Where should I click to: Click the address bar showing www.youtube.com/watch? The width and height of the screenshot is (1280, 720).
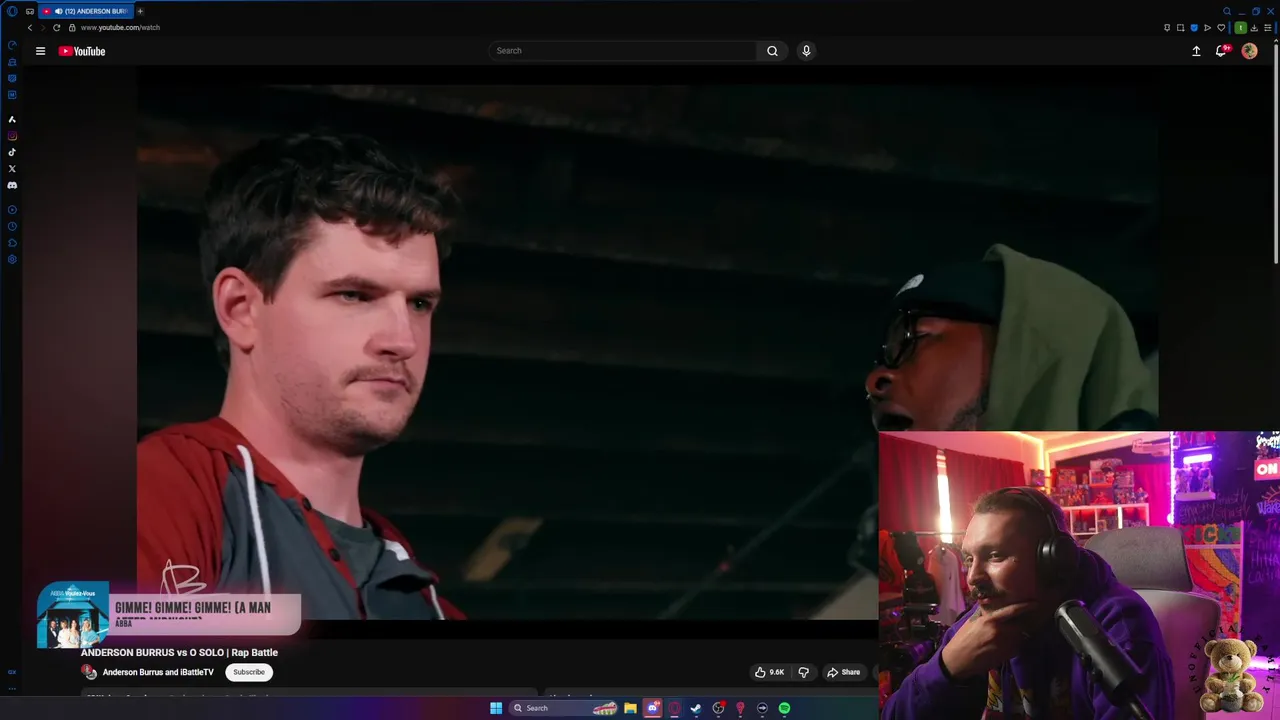[x=120, y=28]
